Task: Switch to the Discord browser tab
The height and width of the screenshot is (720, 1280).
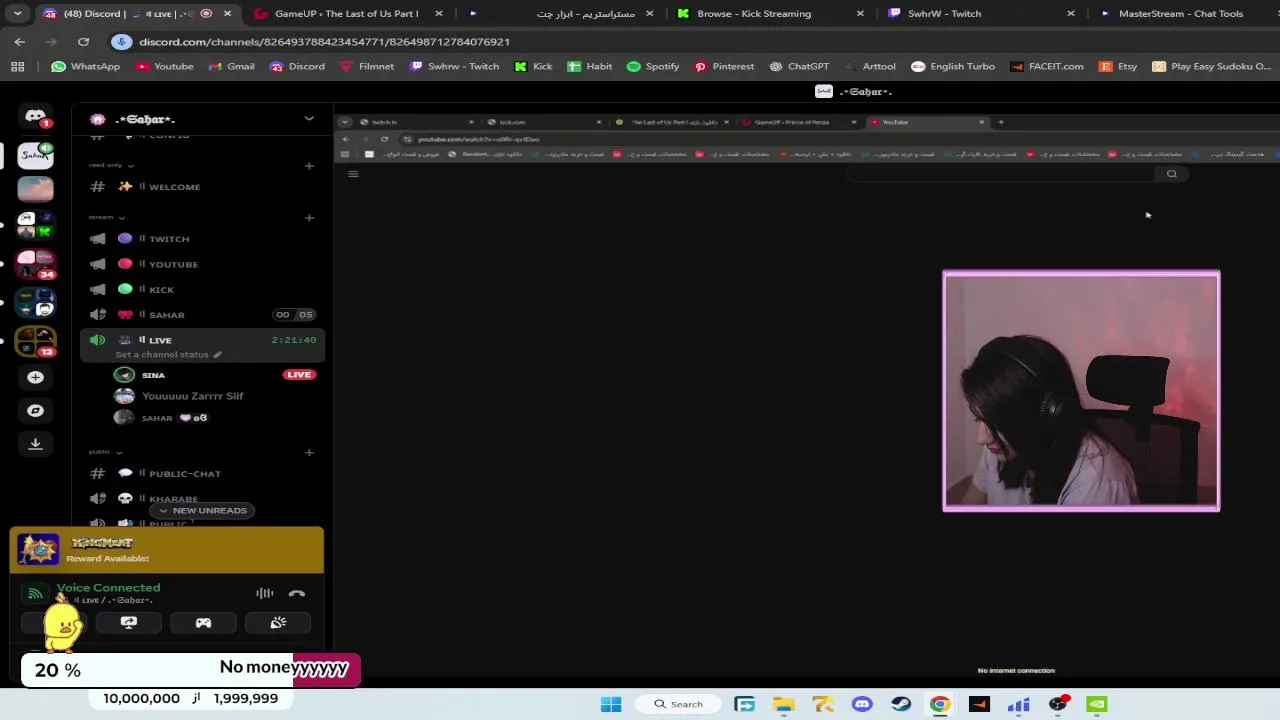Action: pos(137,14)
